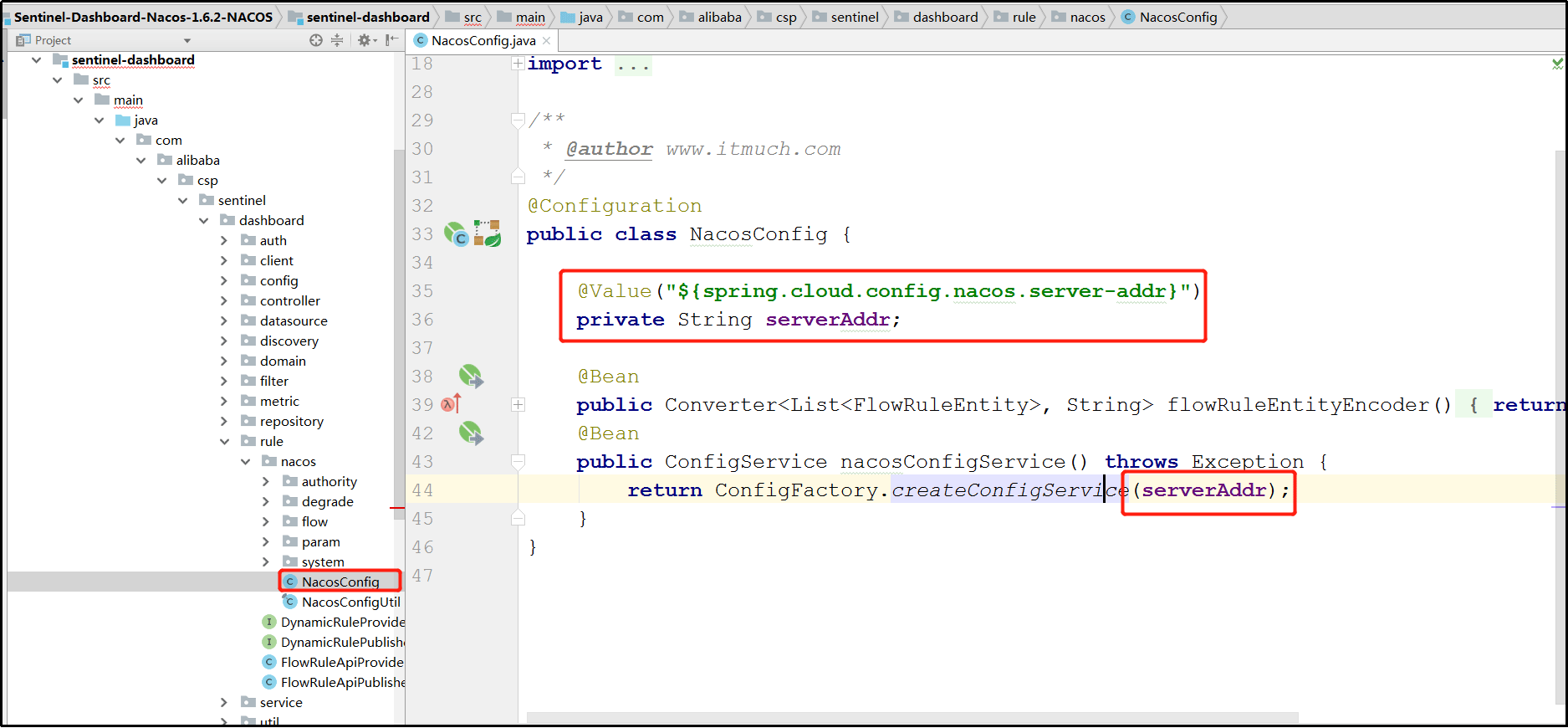Click the lambda gutter icon on line 39

click(x=451, y=404)
